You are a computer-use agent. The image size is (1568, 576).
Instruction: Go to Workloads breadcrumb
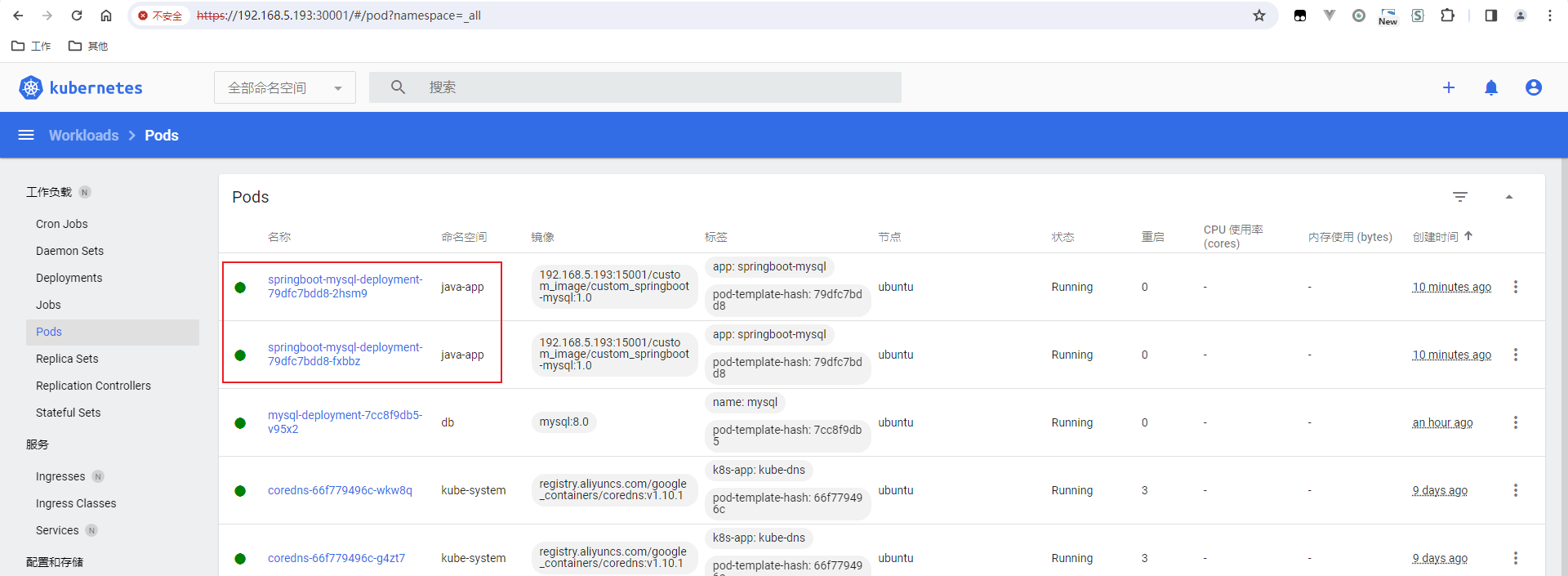(x=83, y=135)
